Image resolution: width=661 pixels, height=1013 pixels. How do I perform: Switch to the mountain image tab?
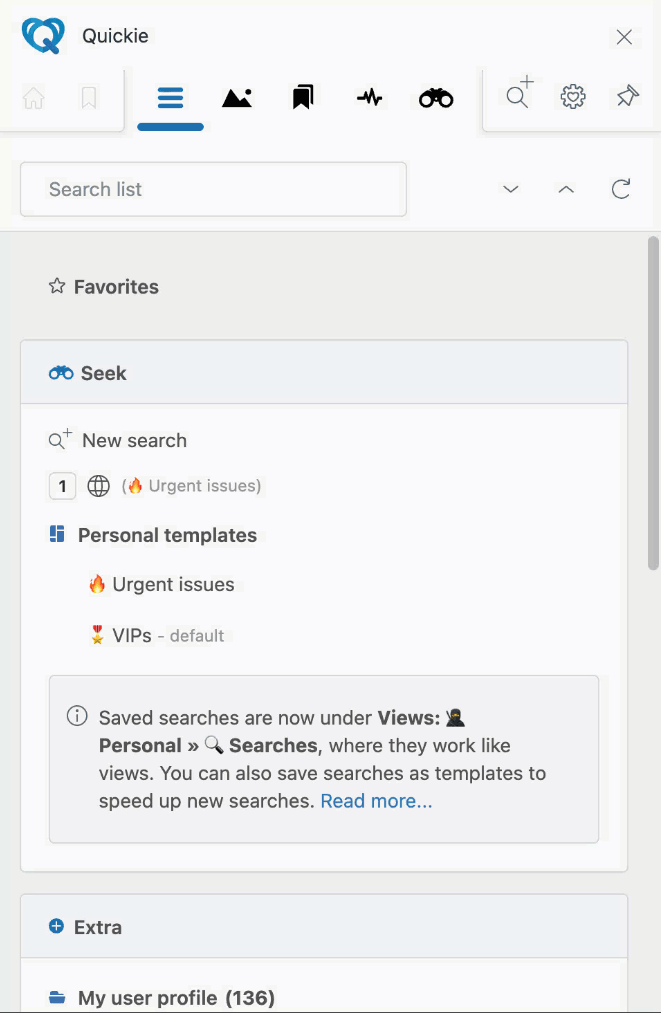point(237,98)
